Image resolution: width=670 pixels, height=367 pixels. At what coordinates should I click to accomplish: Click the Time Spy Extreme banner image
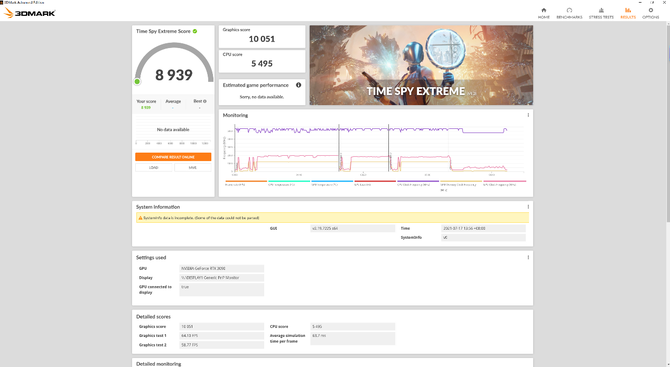coord(421,65)
